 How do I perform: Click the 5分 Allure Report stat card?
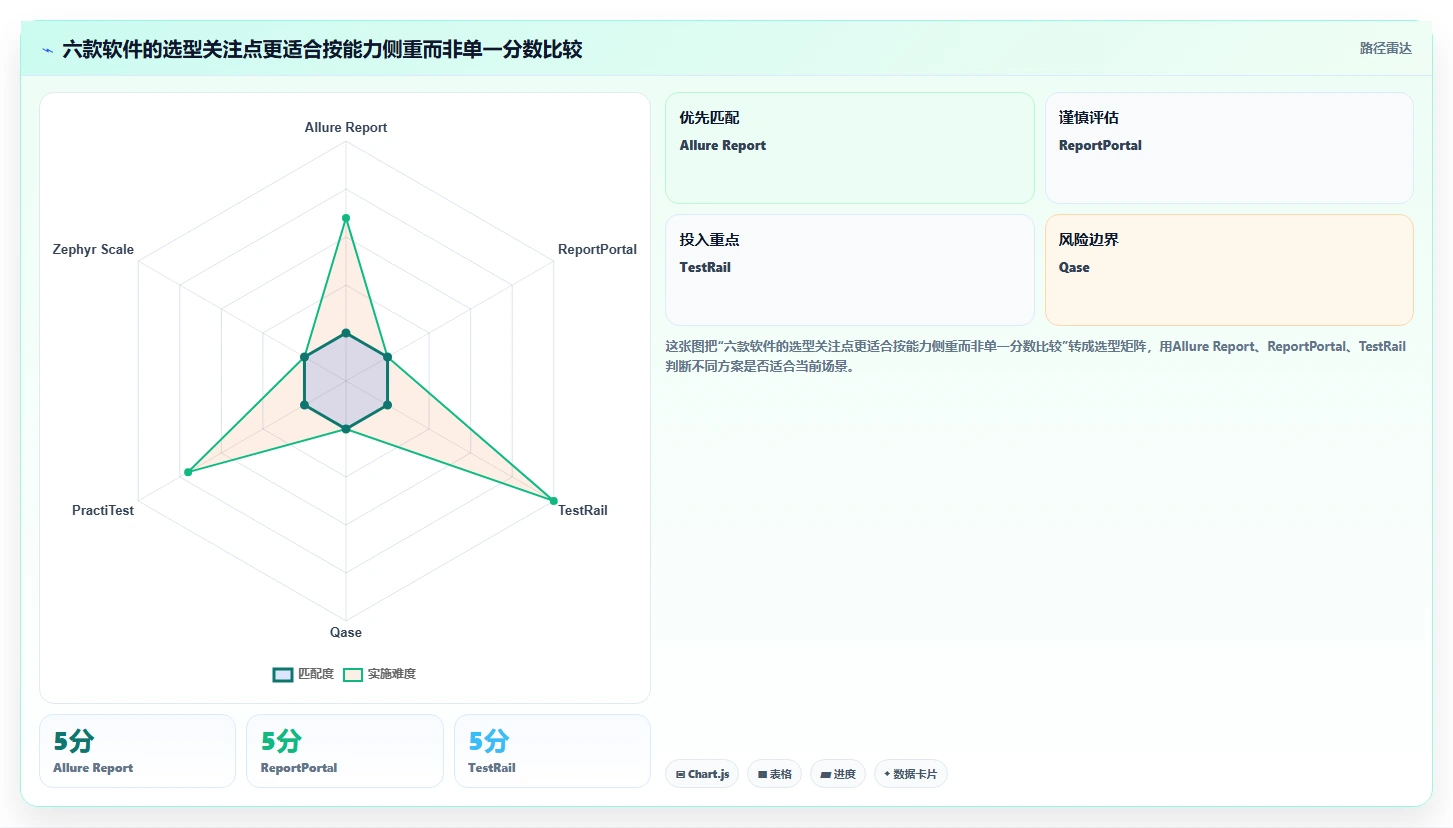click(137, 751)
